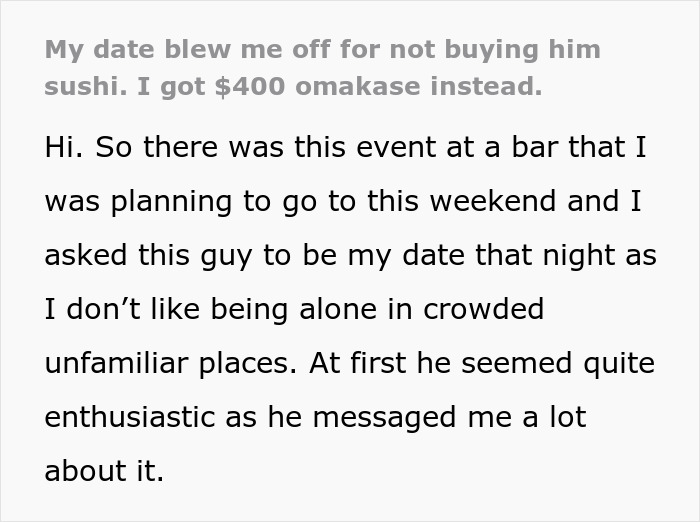
Task: Select the opening word "Hi."
Action: (64, 146)
